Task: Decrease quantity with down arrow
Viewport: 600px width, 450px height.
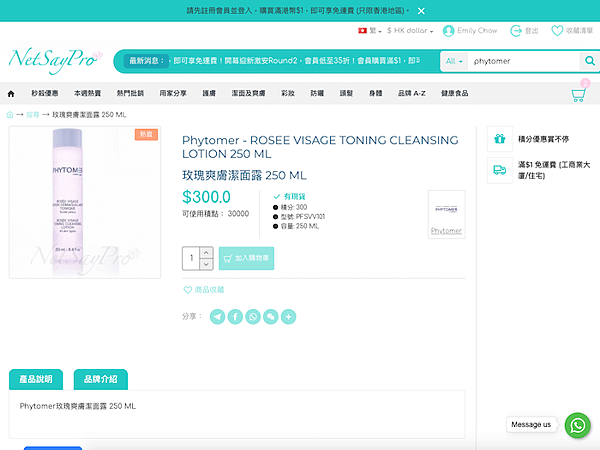Action: coord(206,264)
